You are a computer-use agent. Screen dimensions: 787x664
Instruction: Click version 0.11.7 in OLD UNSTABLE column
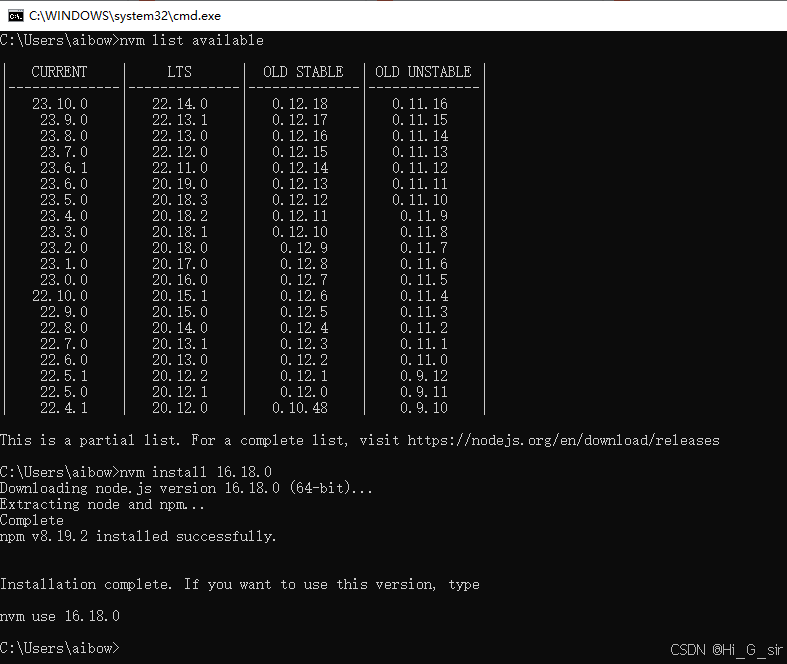(424, 248)
